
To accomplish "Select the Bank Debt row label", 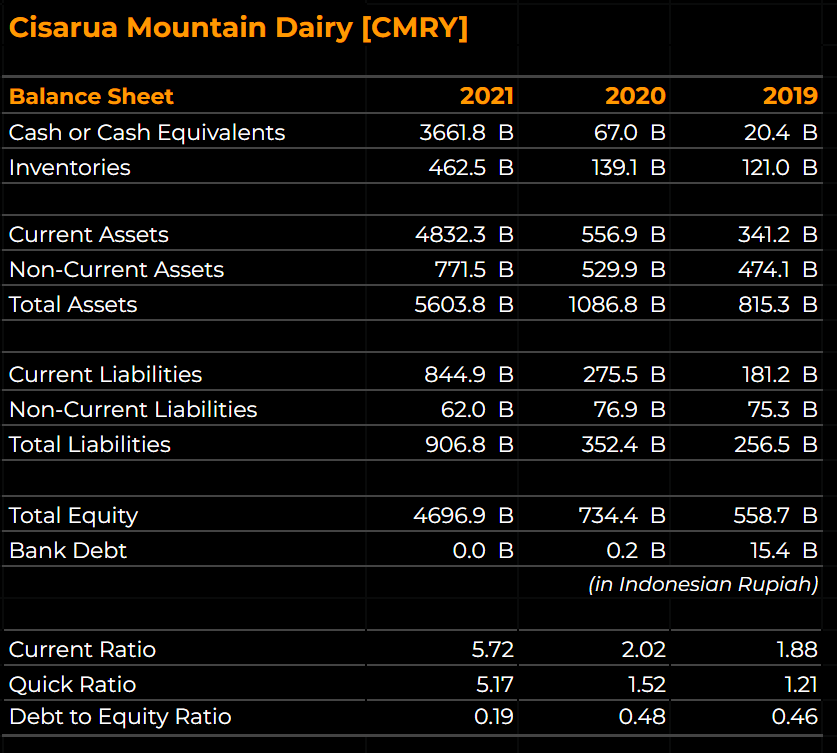I will coord(68,551).
